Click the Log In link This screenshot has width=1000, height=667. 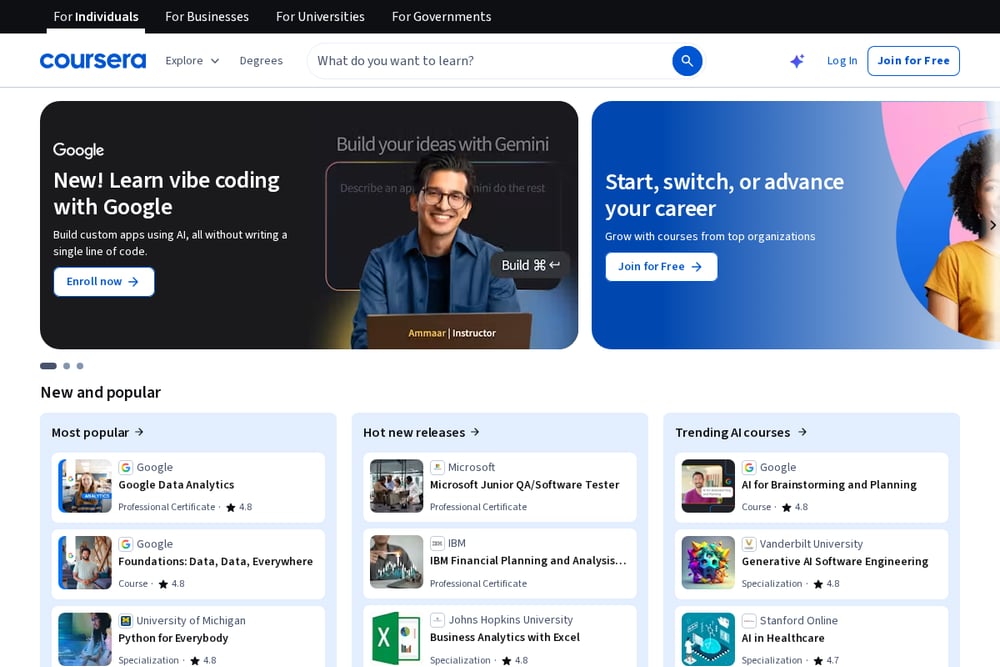pyautogui.click(x=842, y=61)
